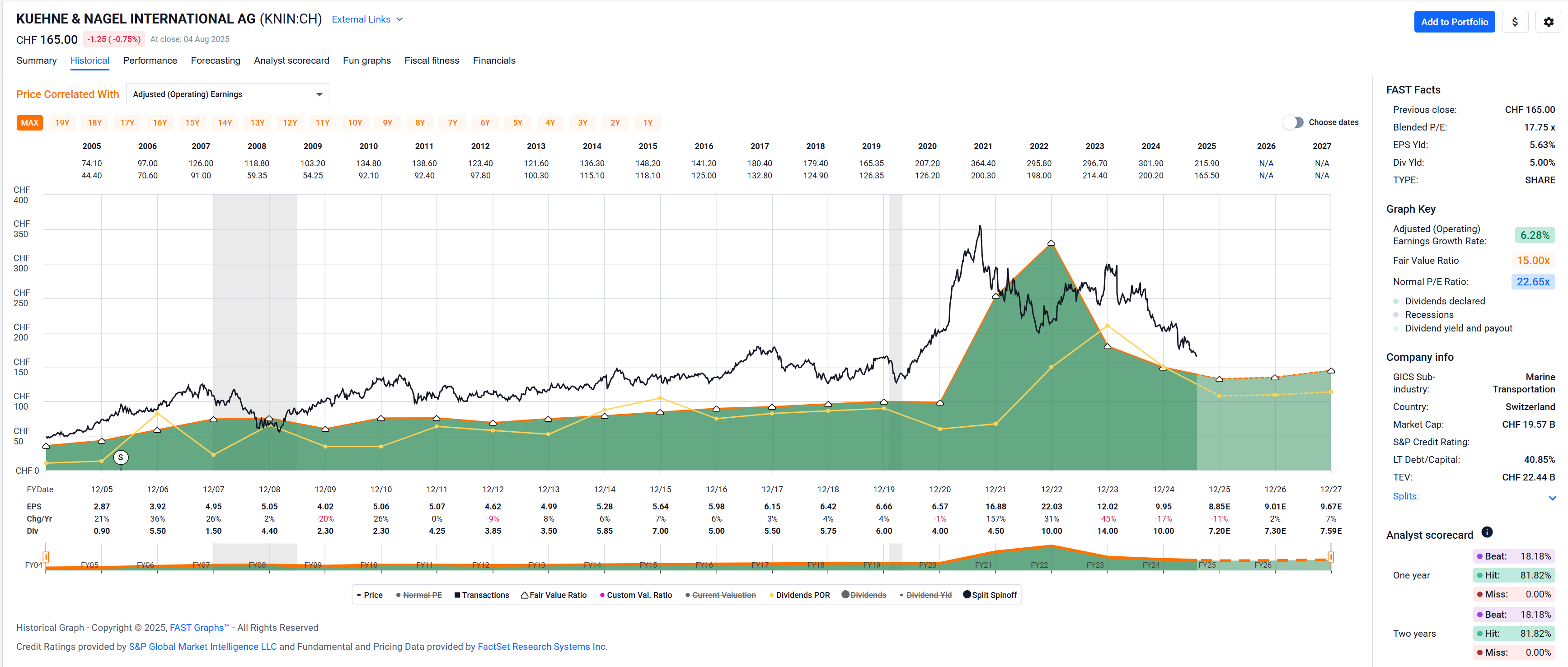Select the Historical tab
Screen dimensions: 1568x667
[89, 60]
